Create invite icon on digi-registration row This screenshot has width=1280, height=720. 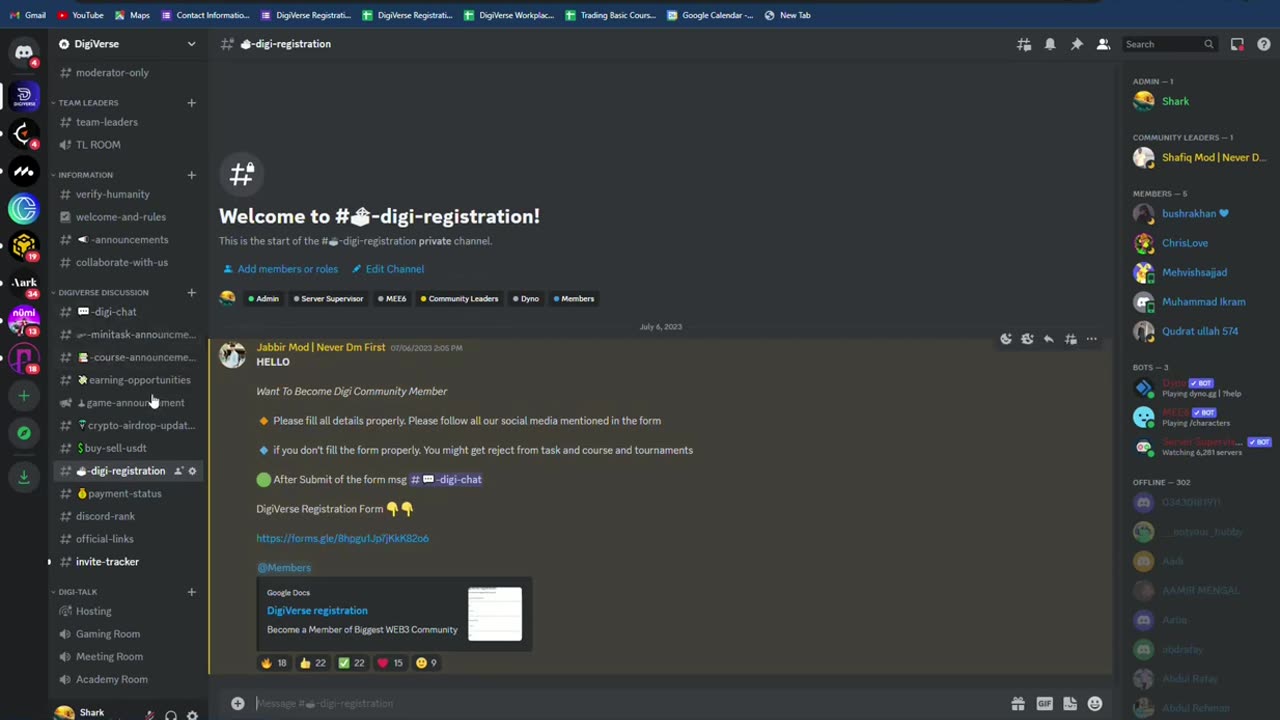(x=179, y=471)
